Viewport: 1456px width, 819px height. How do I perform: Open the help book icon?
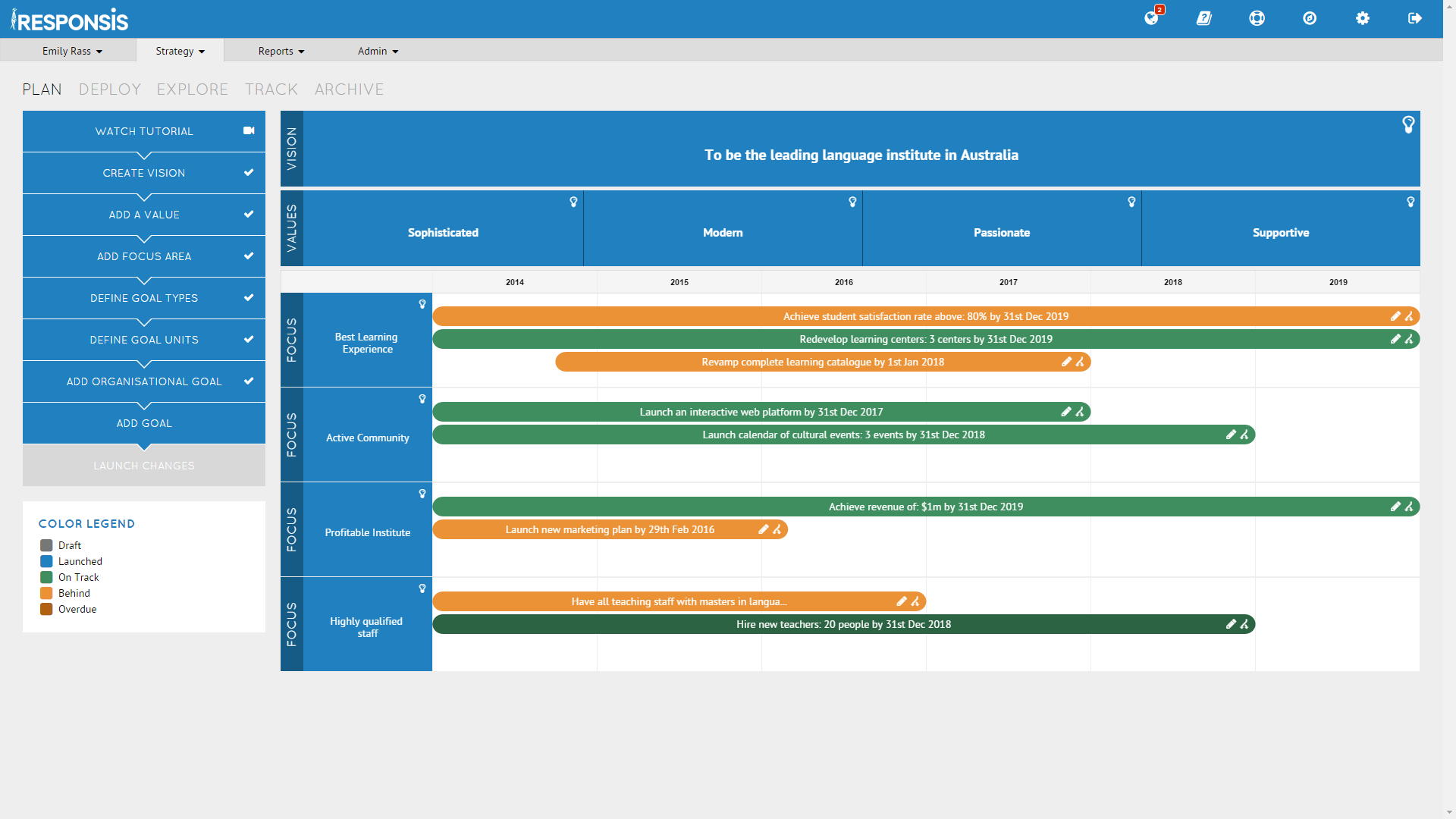click(1203, 18)
